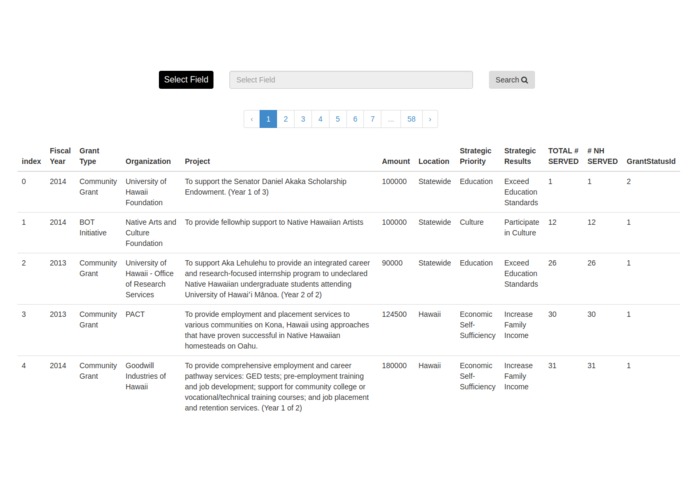
Task: Go to page 6
Action: coord(355,119)
